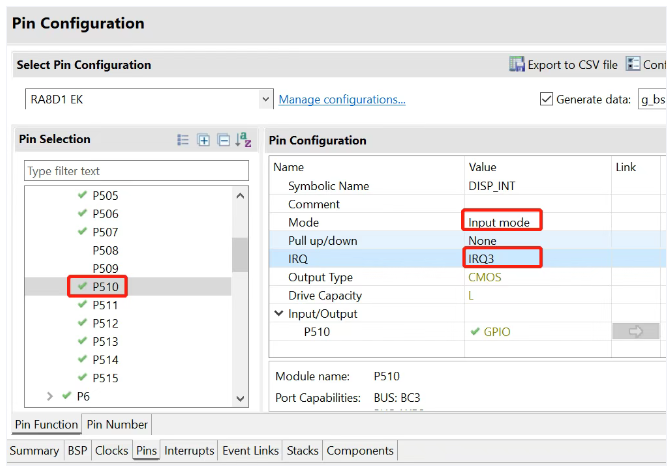670x473 pixels.
Task: Switch to the Pin Function tab
Action: coord(46,424)
